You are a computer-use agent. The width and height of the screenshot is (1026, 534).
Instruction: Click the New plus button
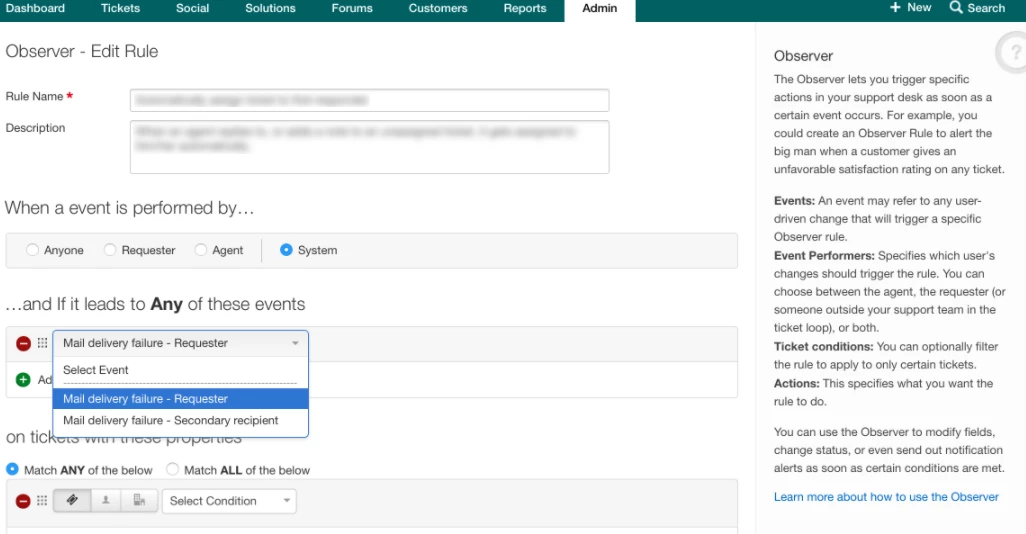(910, 8)
